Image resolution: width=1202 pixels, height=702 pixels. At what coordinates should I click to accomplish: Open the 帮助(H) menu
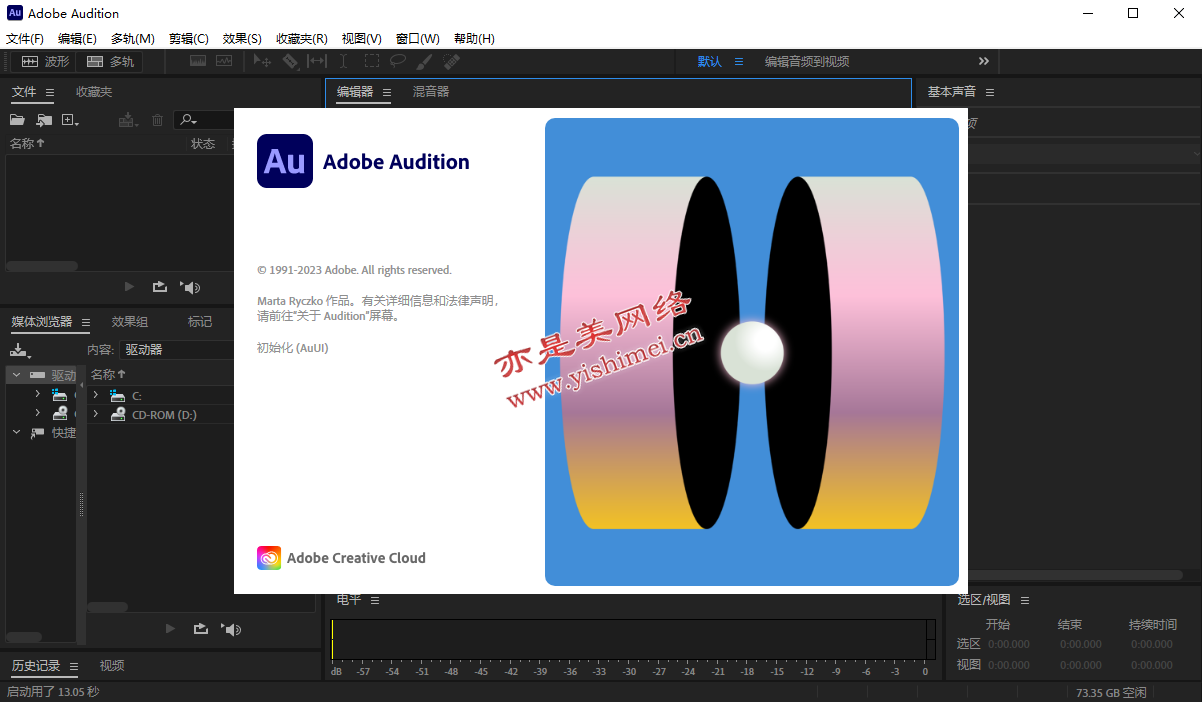pos(474,39)
